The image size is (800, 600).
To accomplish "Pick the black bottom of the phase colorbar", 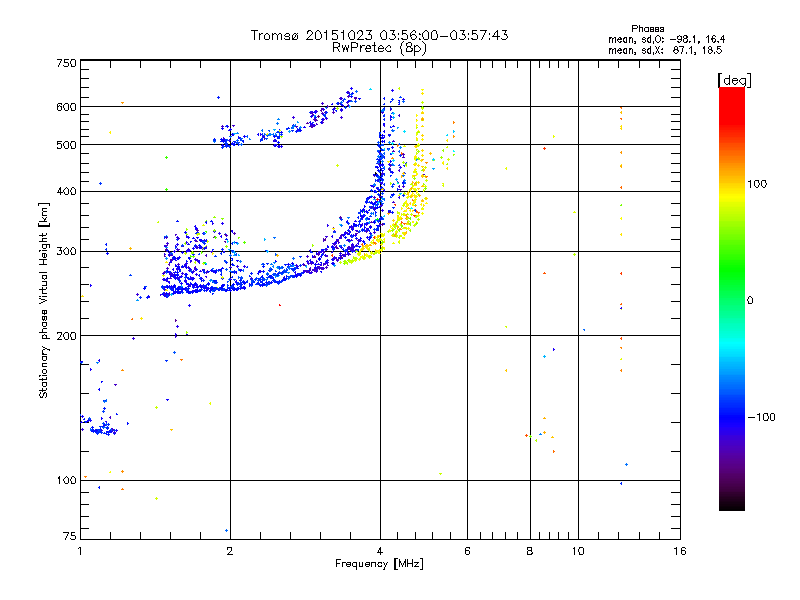I will 732,503.
